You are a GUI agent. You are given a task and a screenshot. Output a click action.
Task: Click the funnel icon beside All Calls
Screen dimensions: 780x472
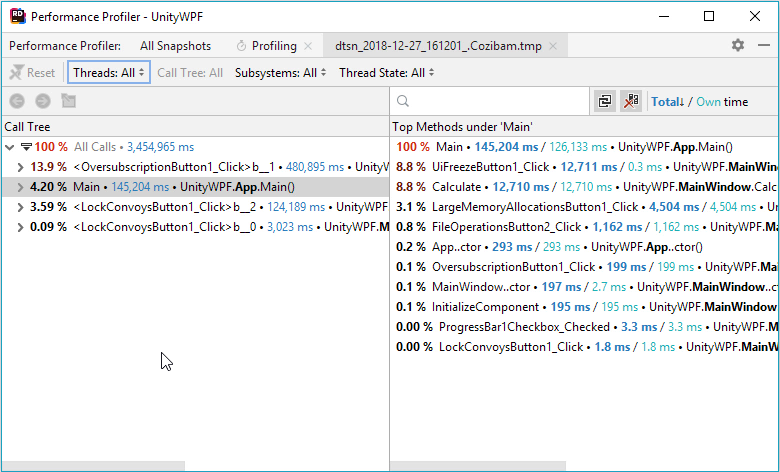click(x=26, y=147)
